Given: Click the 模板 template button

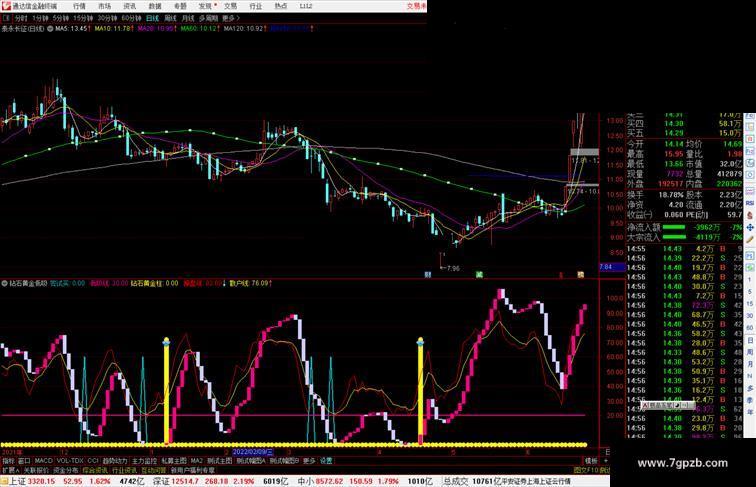Looking at the screenshot, I should [591, 461].
